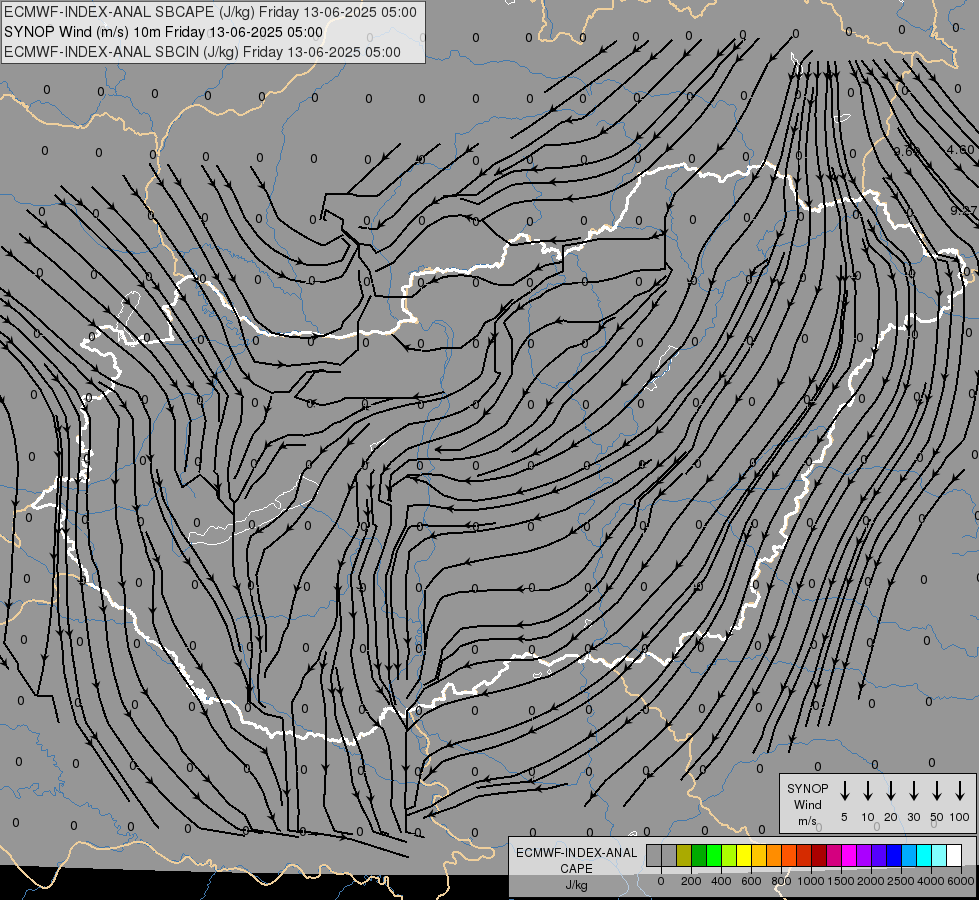Click the 'ECMWF-INDEX-ANAL' label in CAPE legend
The height and width of the screenshot is (900, 979).
click(576, 853)
